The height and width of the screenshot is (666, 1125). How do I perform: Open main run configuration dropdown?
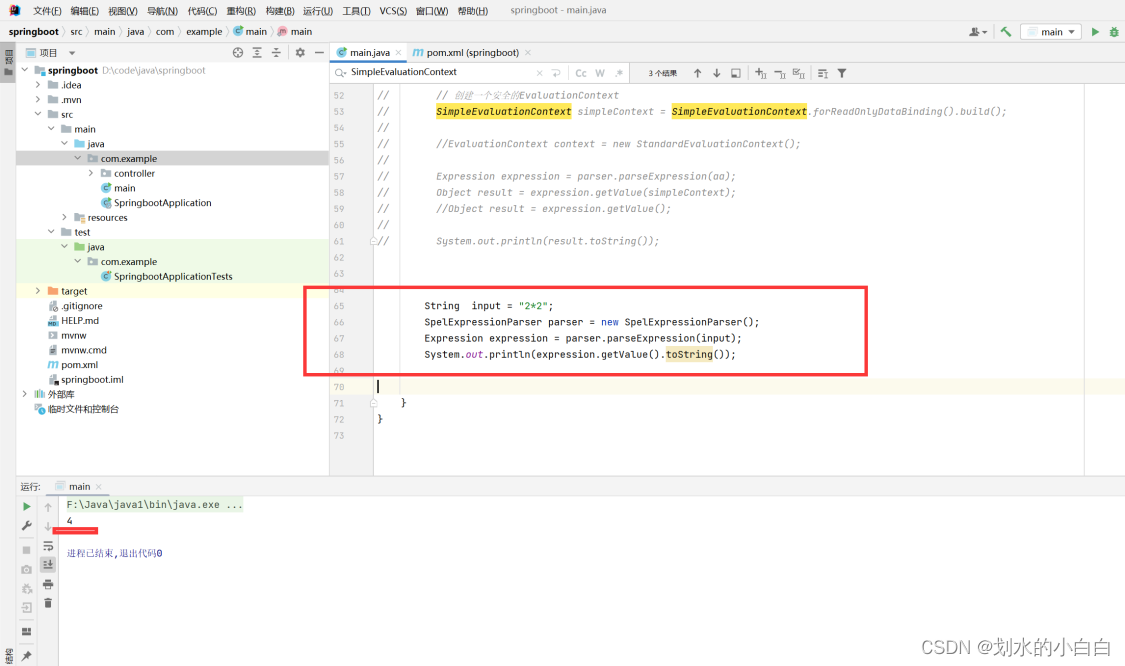click(x=1051, y=32)
